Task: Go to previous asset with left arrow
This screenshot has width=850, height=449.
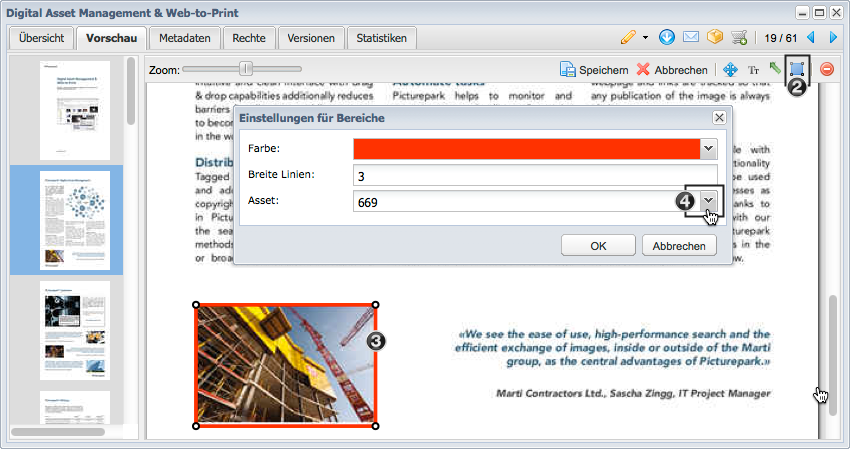Action: pyautogui.click(x=811, y=37)
